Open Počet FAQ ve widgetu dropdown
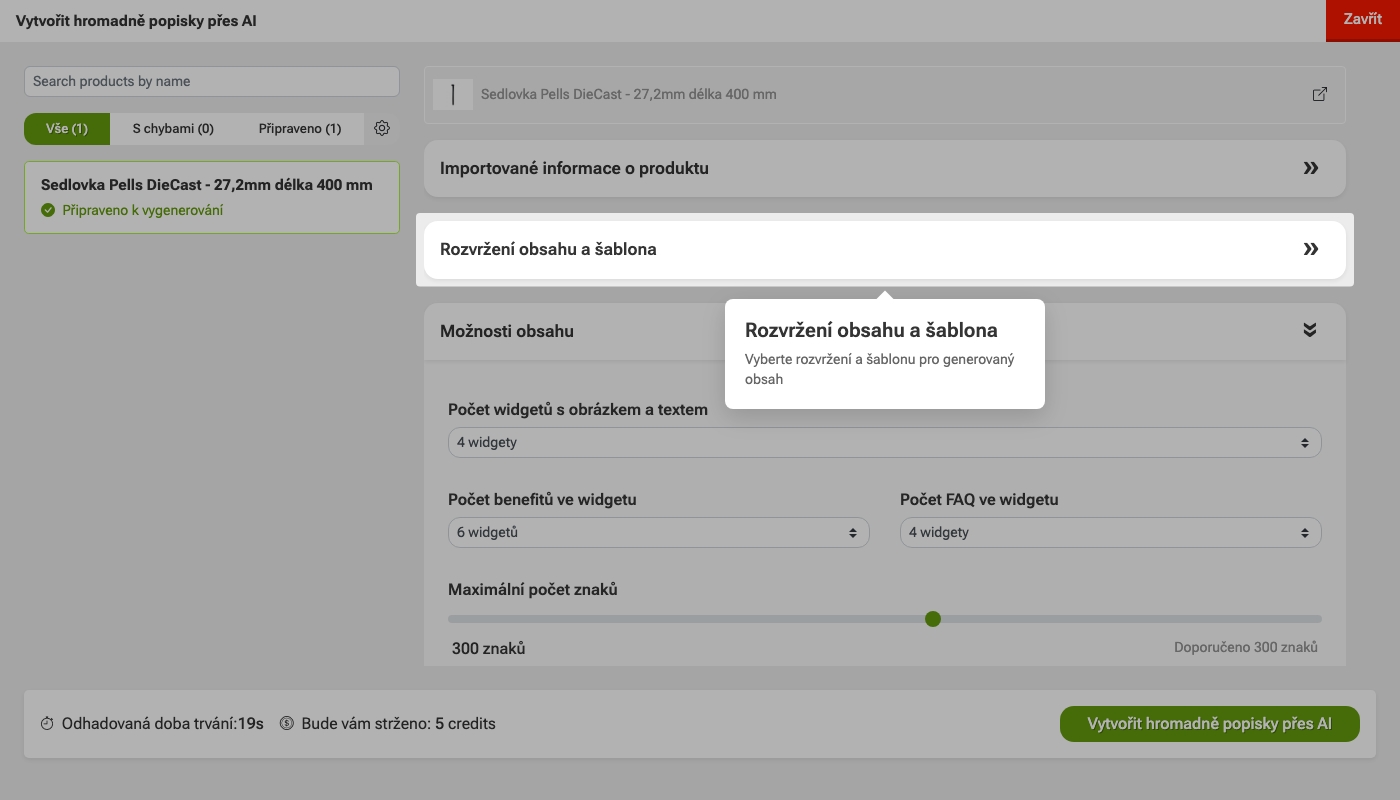This screenshot has width=1400, height=800. coord(1111,532)
